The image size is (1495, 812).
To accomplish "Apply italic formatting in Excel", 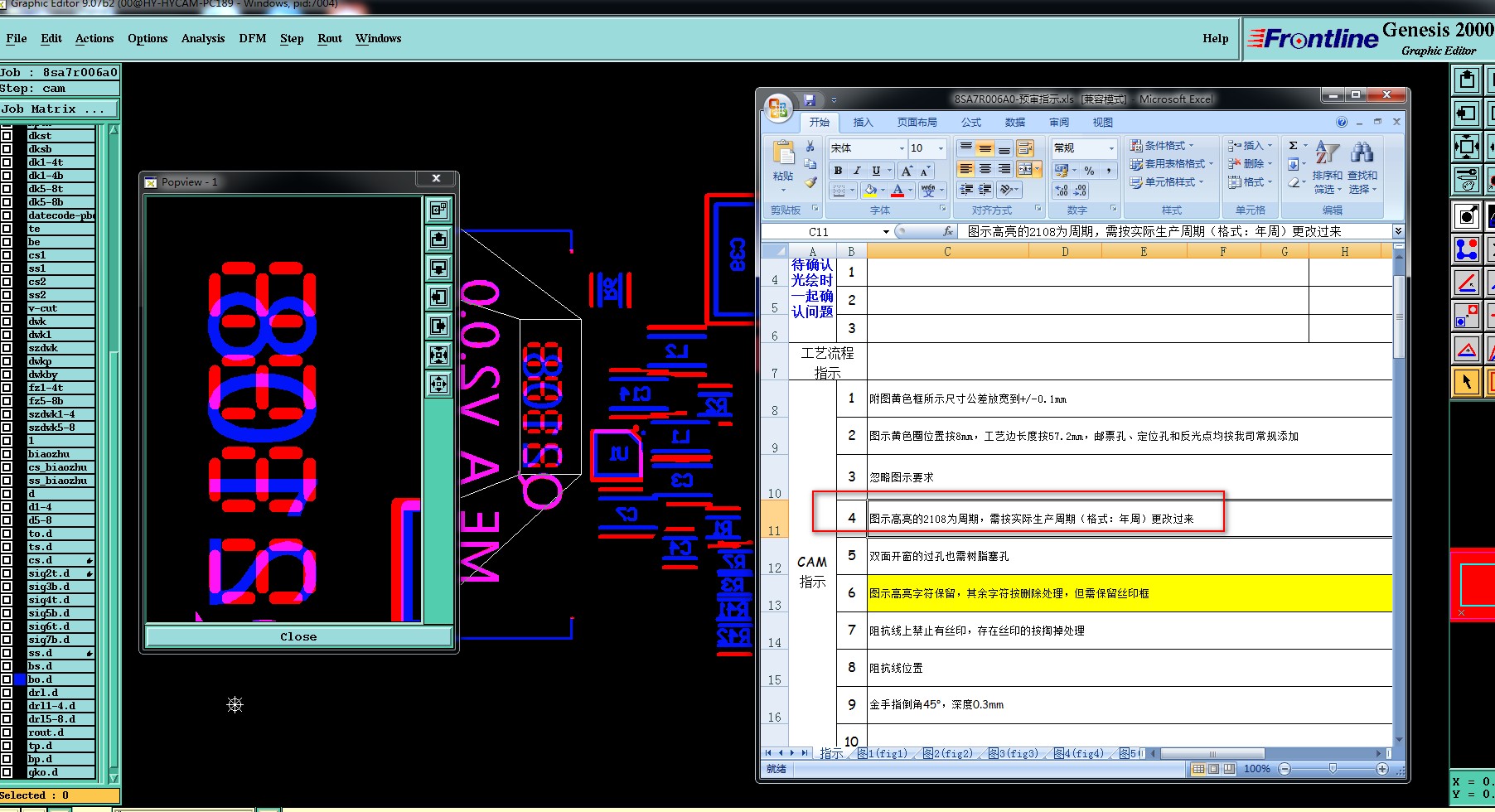I will tap(857, 170).
